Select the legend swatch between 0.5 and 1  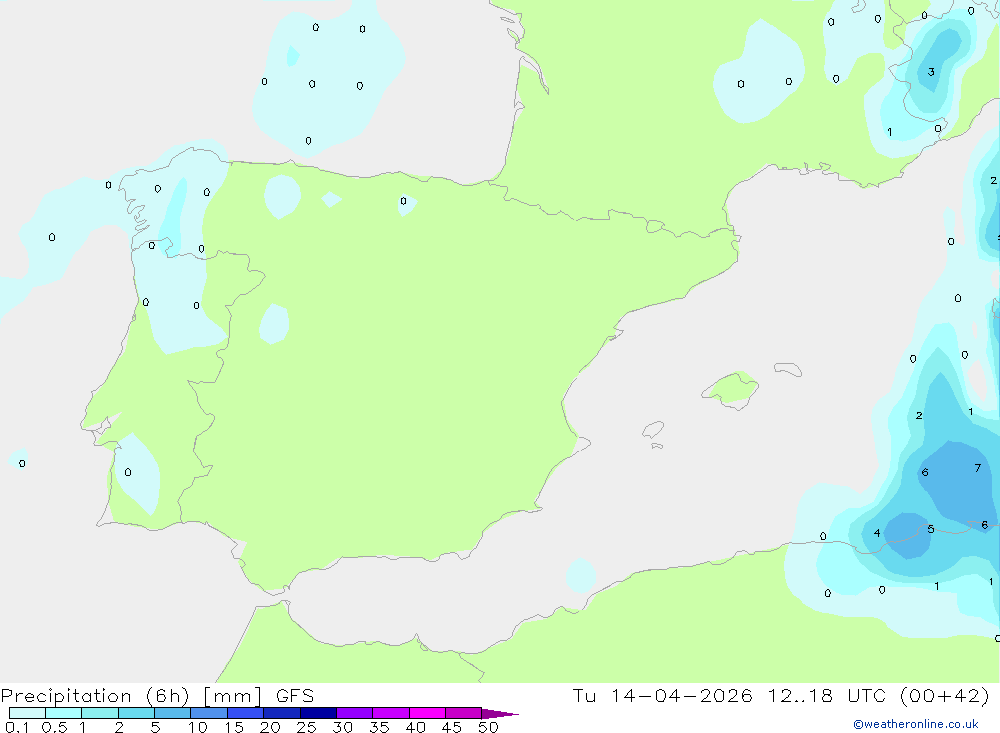point(64,713)
